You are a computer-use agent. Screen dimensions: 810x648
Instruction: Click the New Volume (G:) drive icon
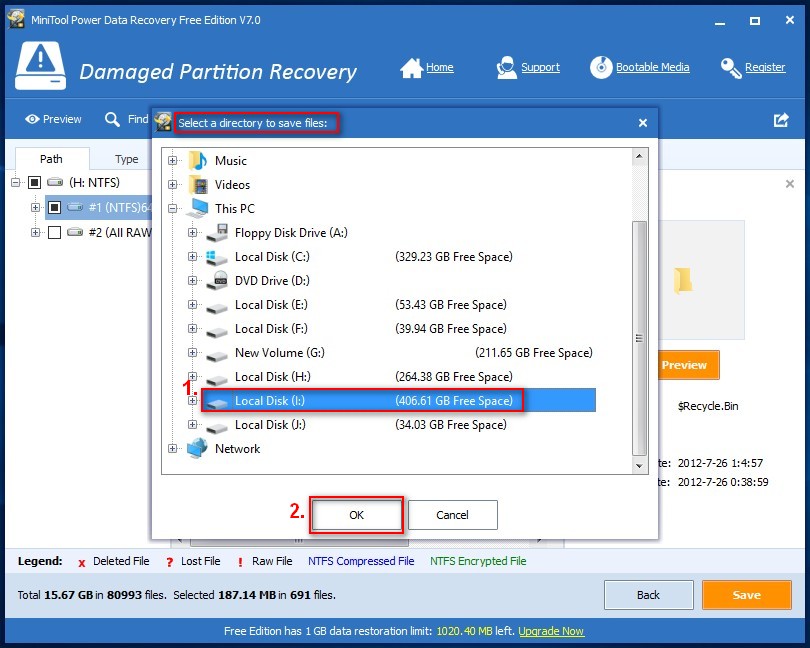[216, 356]
